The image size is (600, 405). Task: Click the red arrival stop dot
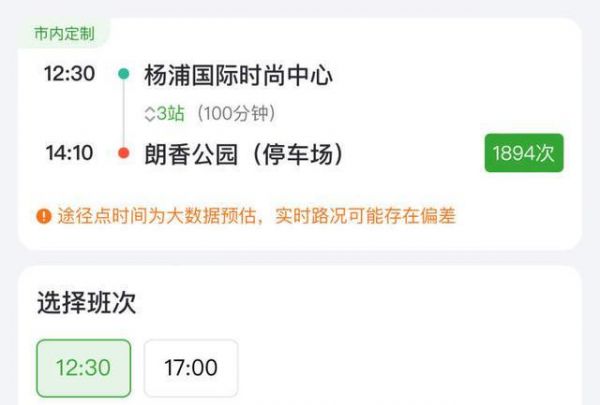coord(124,153)
